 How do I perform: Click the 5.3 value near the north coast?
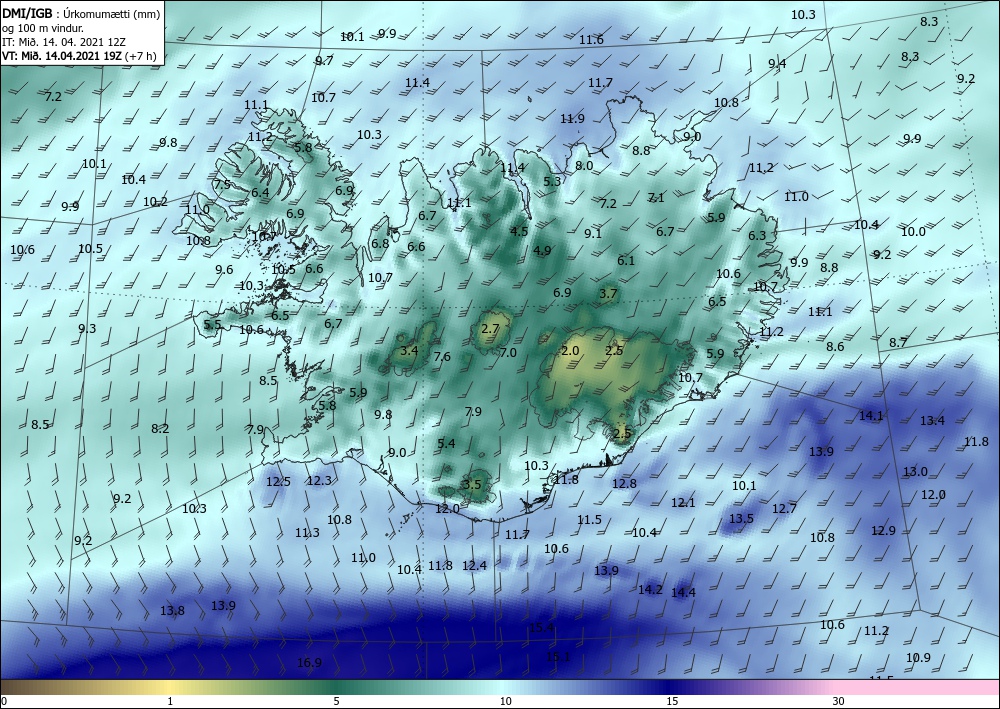(x=552, y=181)
